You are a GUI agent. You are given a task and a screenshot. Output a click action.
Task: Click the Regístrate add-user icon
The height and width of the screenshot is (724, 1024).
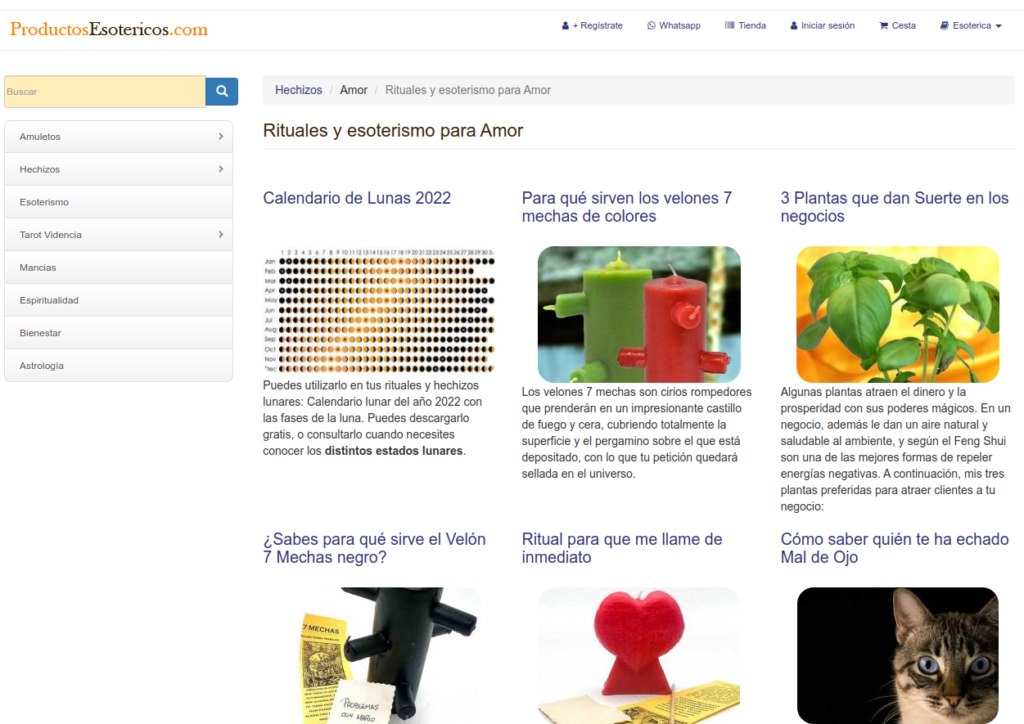(566, 26)
